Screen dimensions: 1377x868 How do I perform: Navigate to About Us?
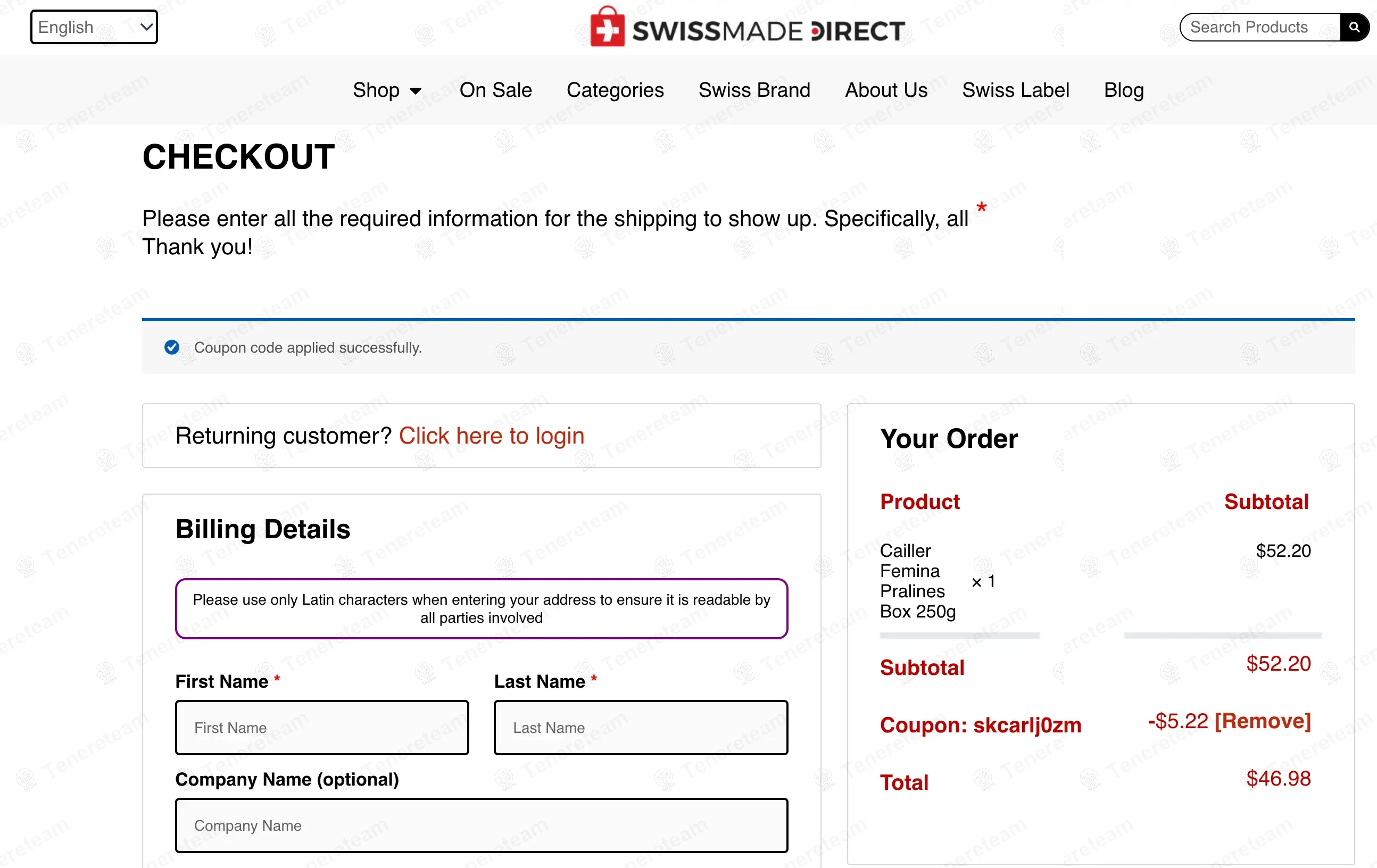[886, 90]
